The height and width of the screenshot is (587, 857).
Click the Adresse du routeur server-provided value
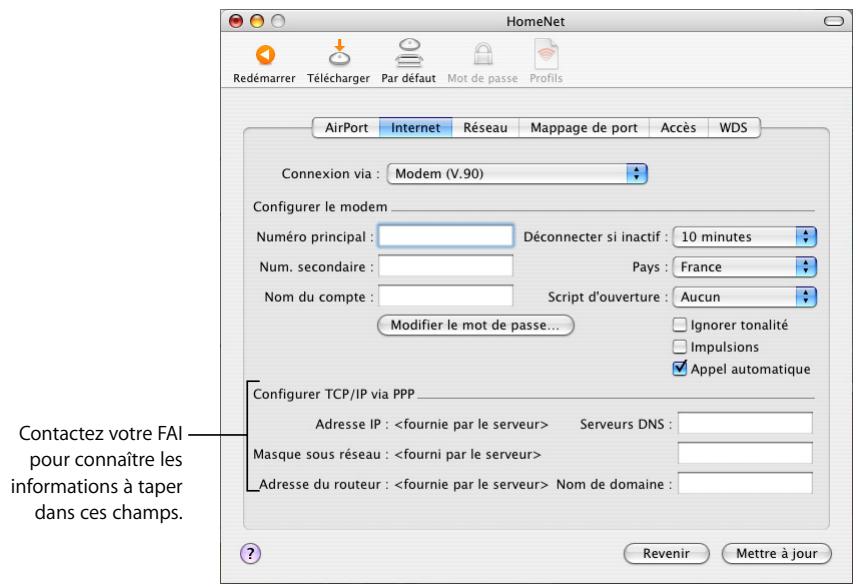click(x=471, y=484)
